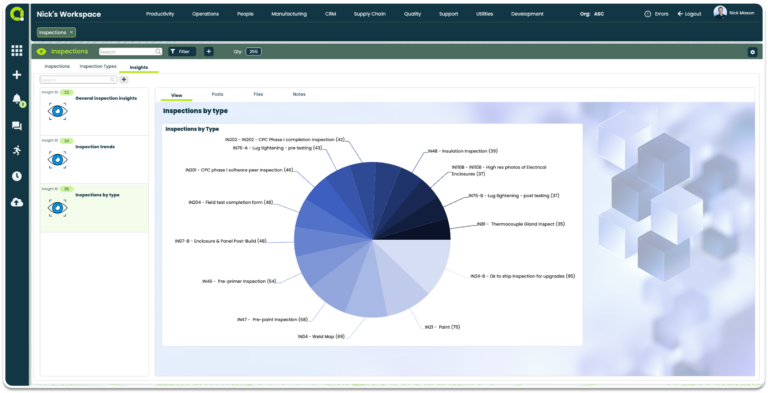The image size is (768, 393).
Task: Open the People menu
Action: pos(245,14)
